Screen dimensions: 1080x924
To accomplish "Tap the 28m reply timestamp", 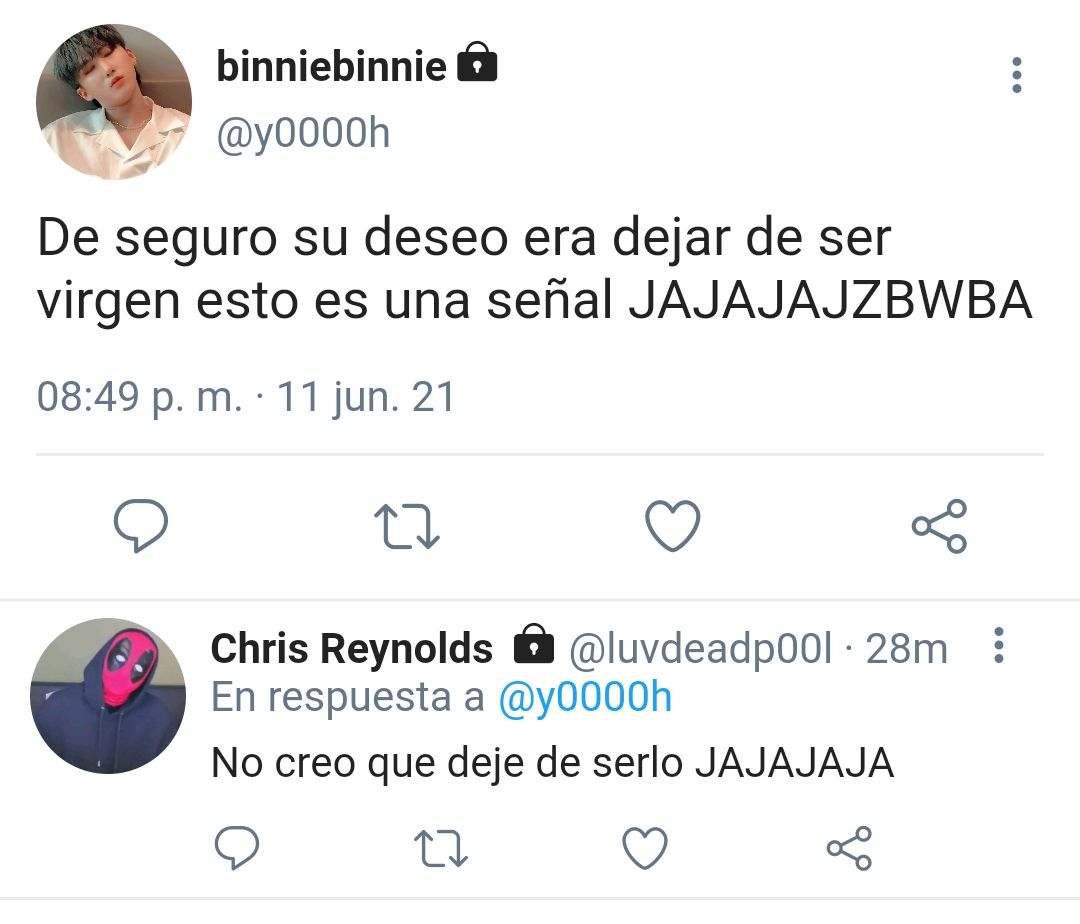I will coord(906,649).
